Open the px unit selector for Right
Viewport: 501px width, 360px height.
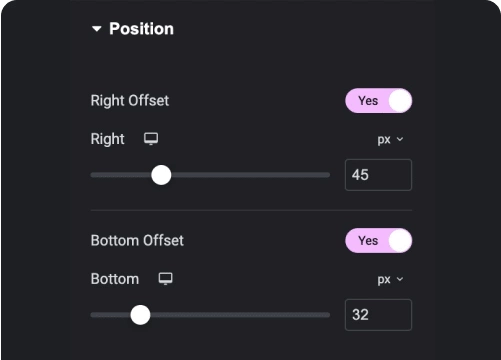pyautogui.click(x=390, y=139)
